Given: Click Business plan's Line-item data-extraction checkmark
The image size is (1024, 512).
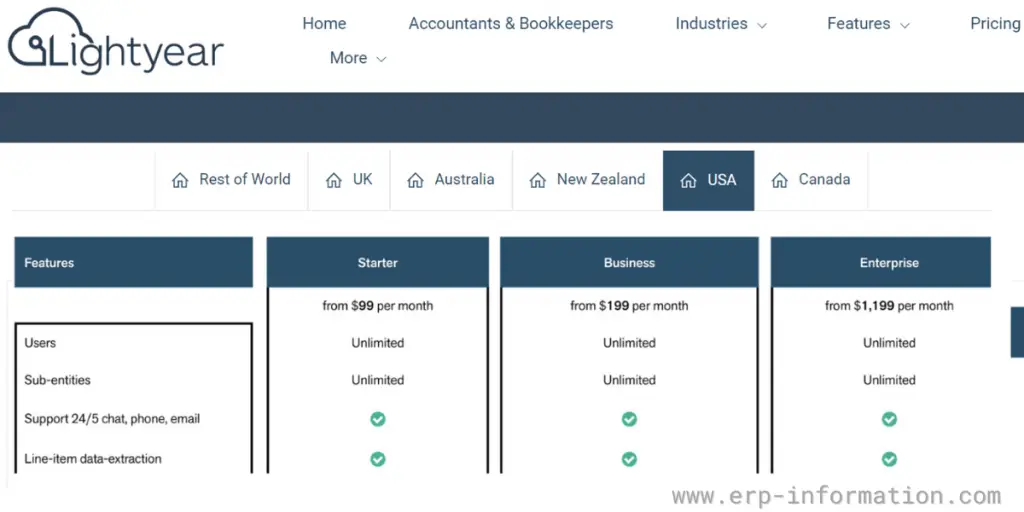Looking at the screenshot, I should coord(629,459).
